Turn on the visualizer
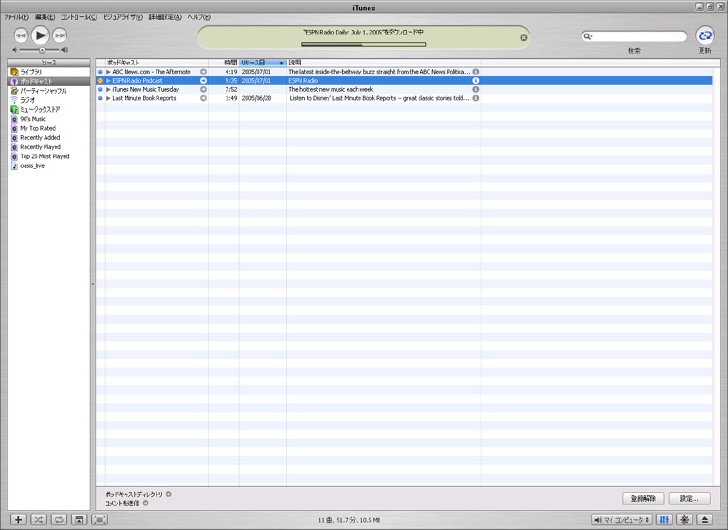Screen dimensions: 728x530 pos(684,520)
